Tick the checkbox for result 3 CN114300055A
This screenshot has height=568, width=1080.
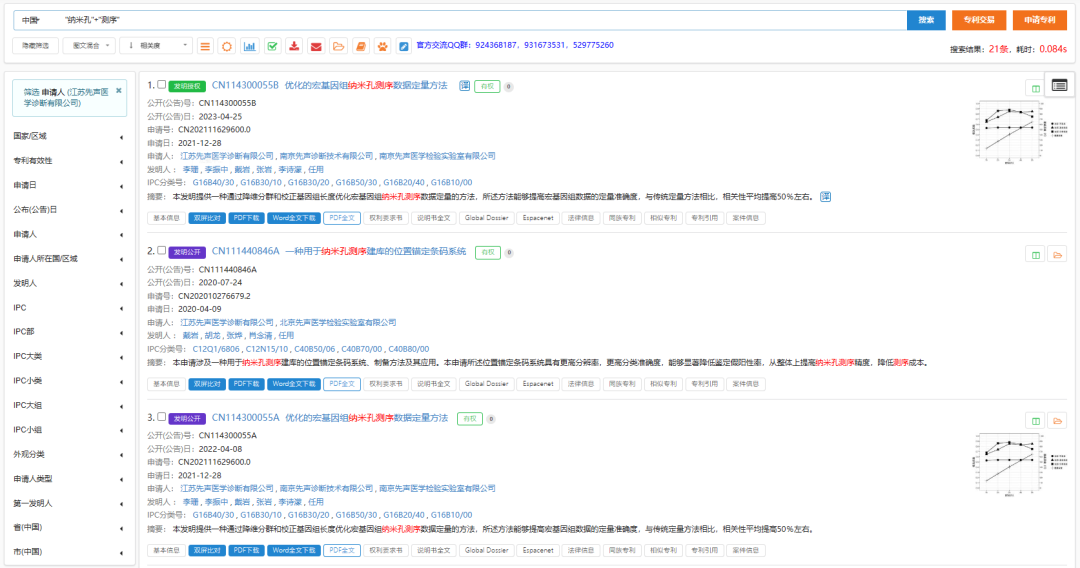pyautogui.click(x=162, y=417)
